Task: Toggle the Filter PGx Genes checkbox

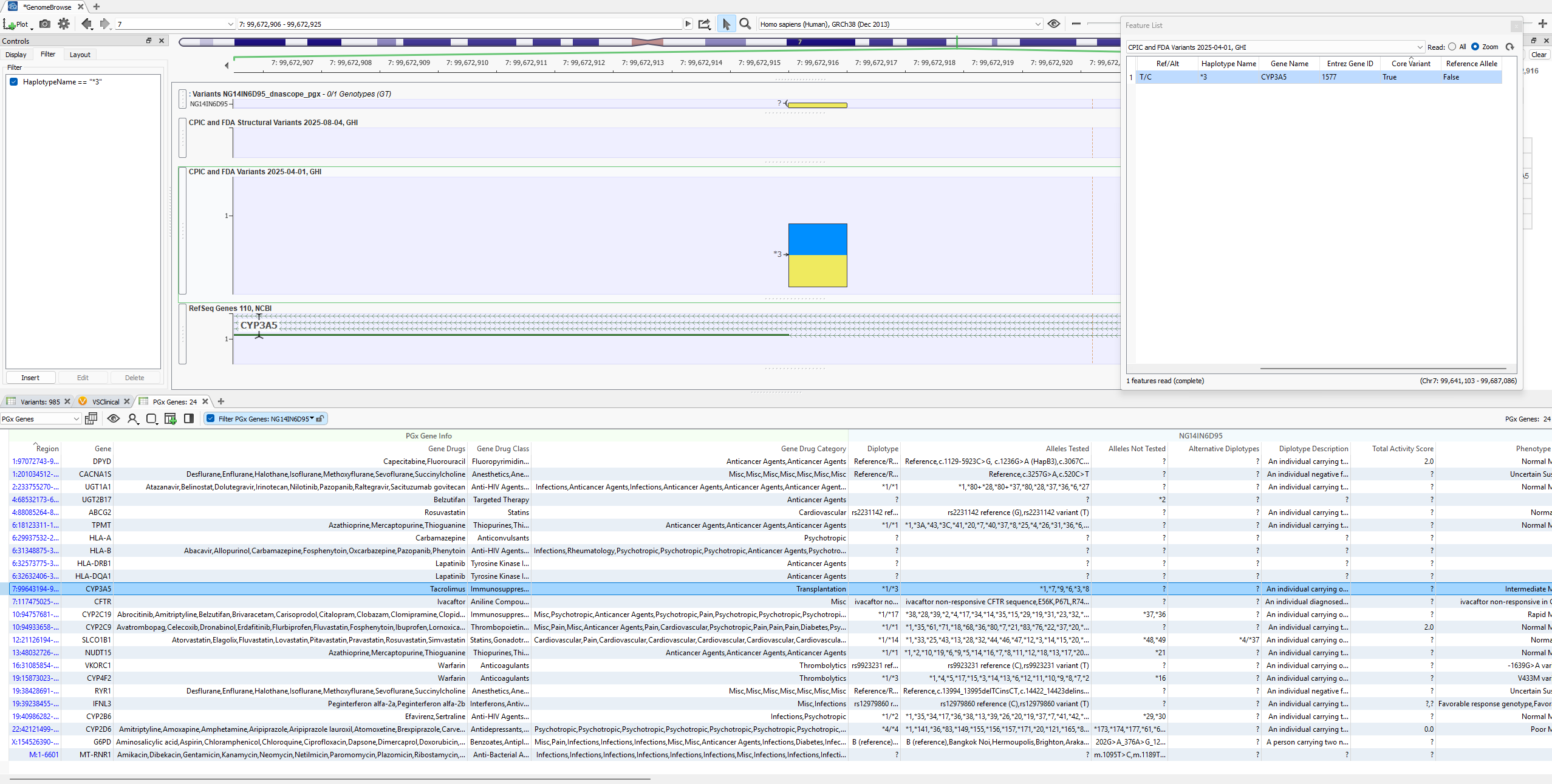Action: pos(211,418)
